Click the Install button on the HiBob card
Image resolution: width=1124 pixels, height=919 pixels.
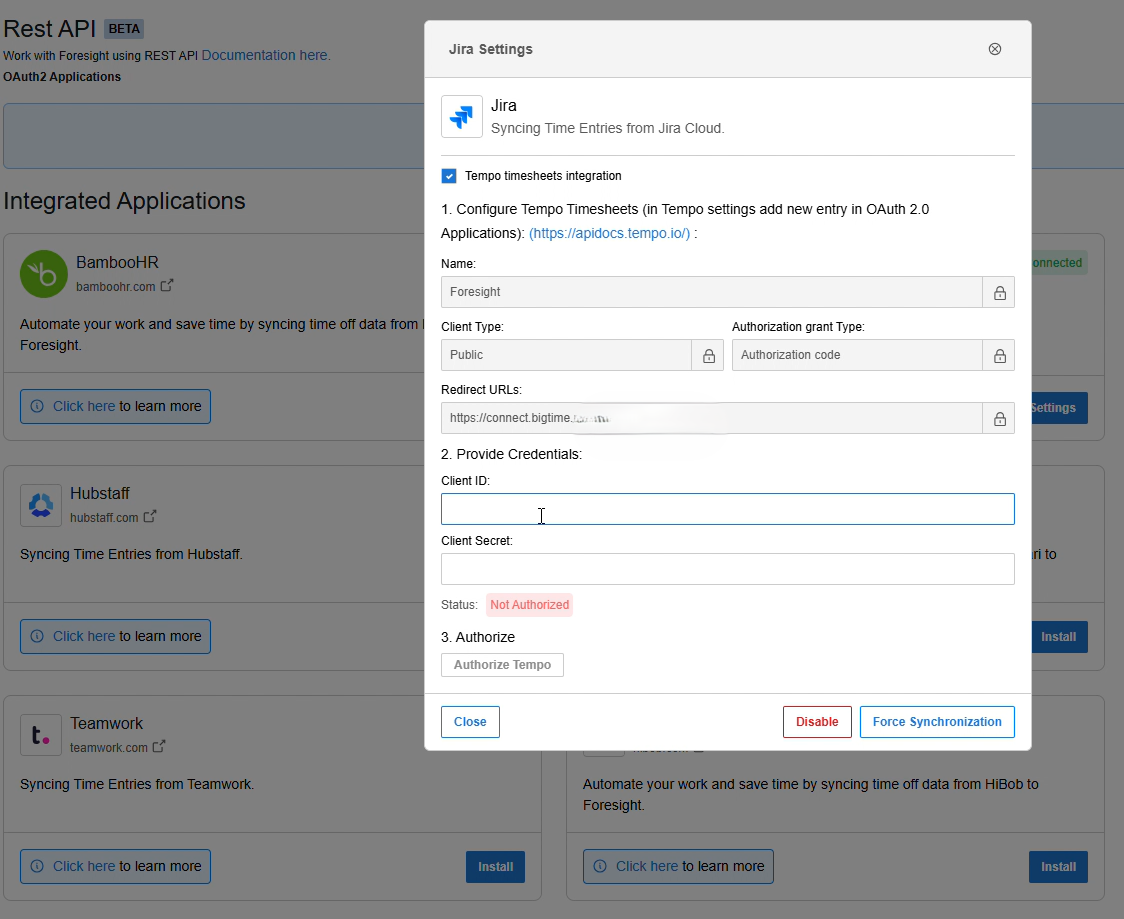[x=1058, y=867]
